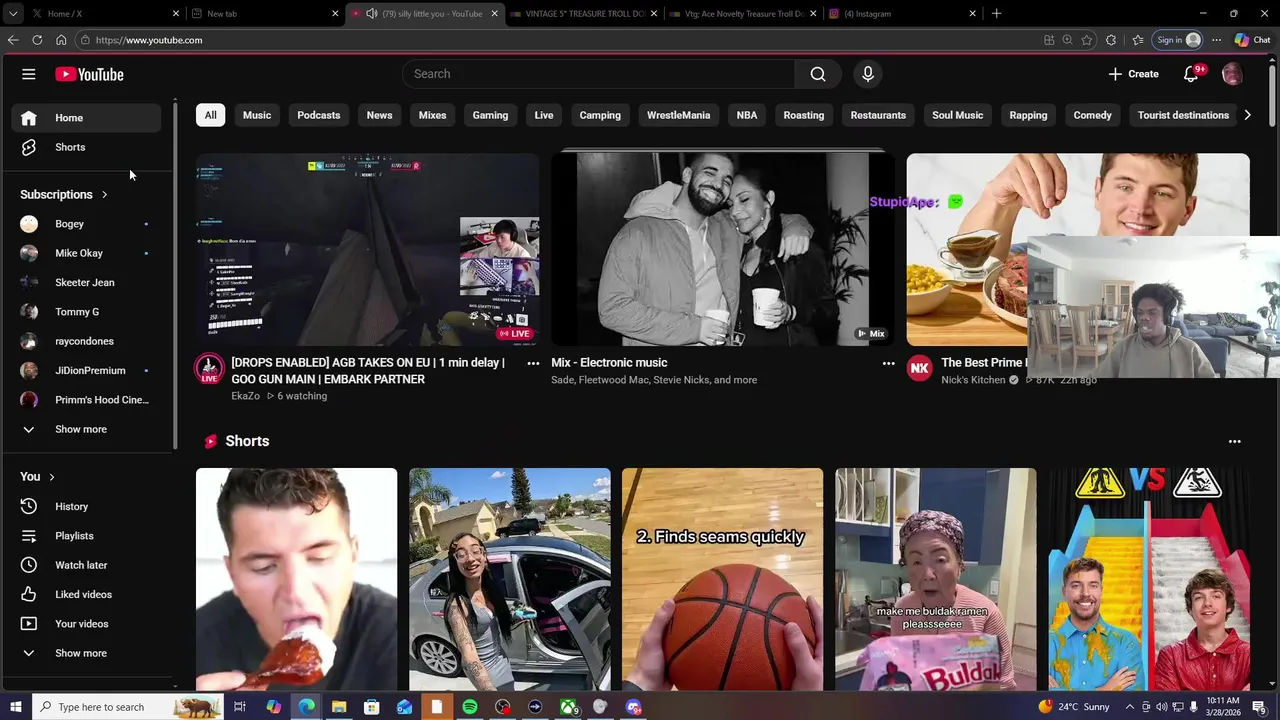1280x720 pixels.
Task: Click the Nick's Kitchen channel avatar
Action: pos(919,369)
